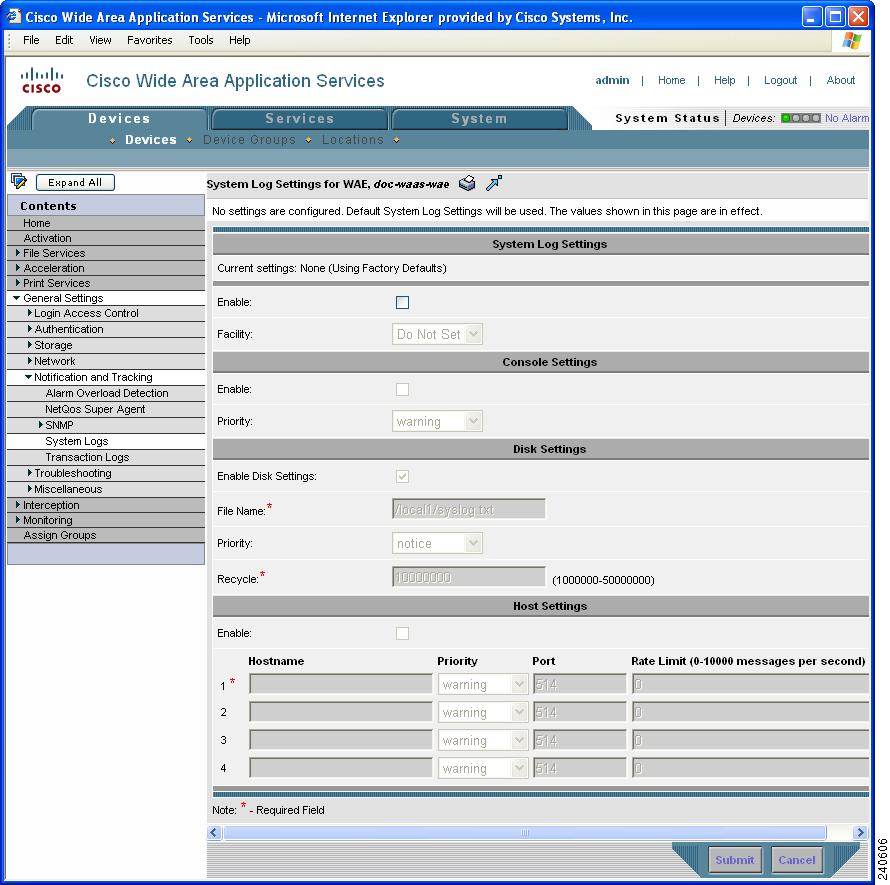Click the Recycle input field
Viewport: 890px width, 885px height.
click(x=469, y=577)
